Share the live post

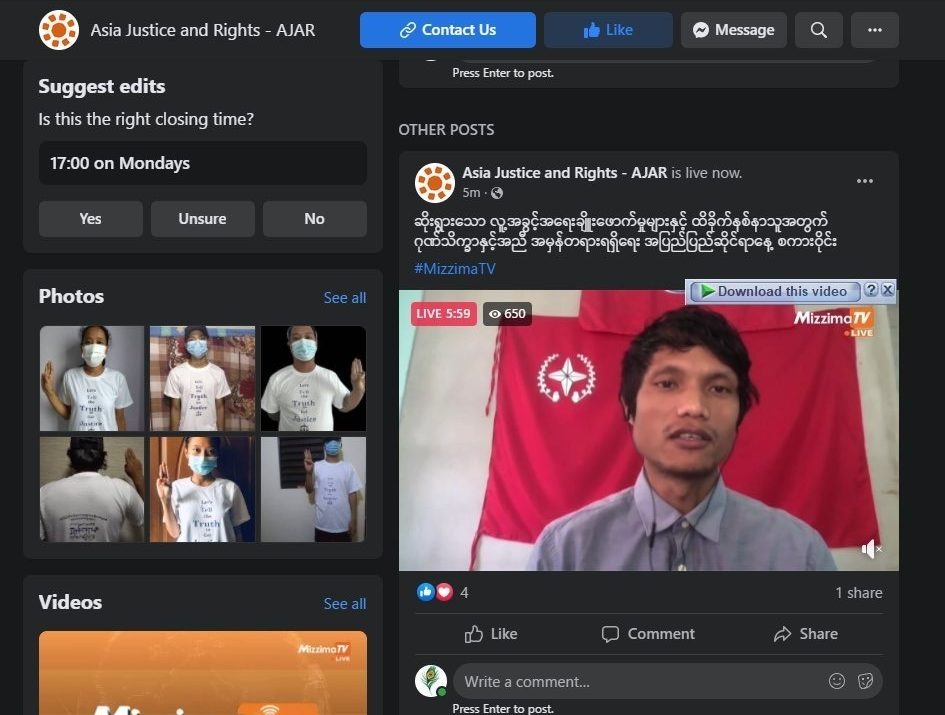(x=806, y=634)
